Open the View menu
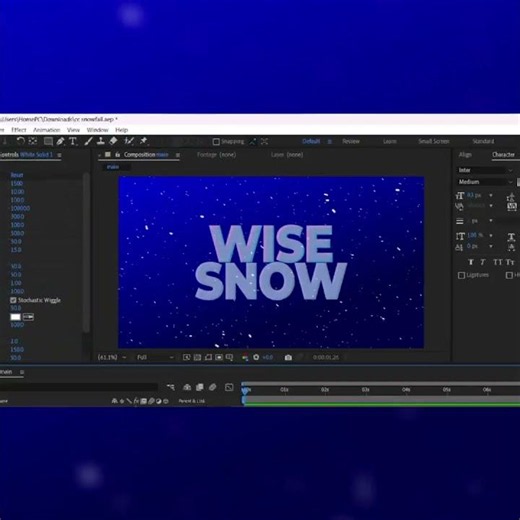 coord(73,130)
